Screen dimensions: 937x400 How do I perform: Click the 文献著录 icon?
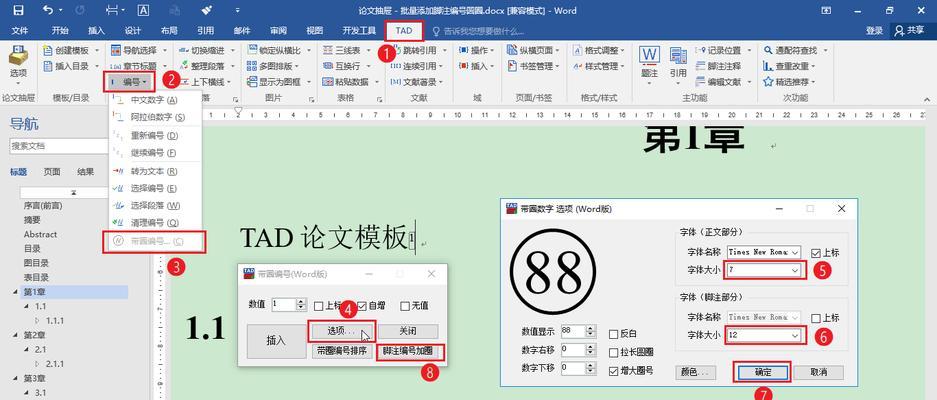pyautogui.click(x=396, y=82)
